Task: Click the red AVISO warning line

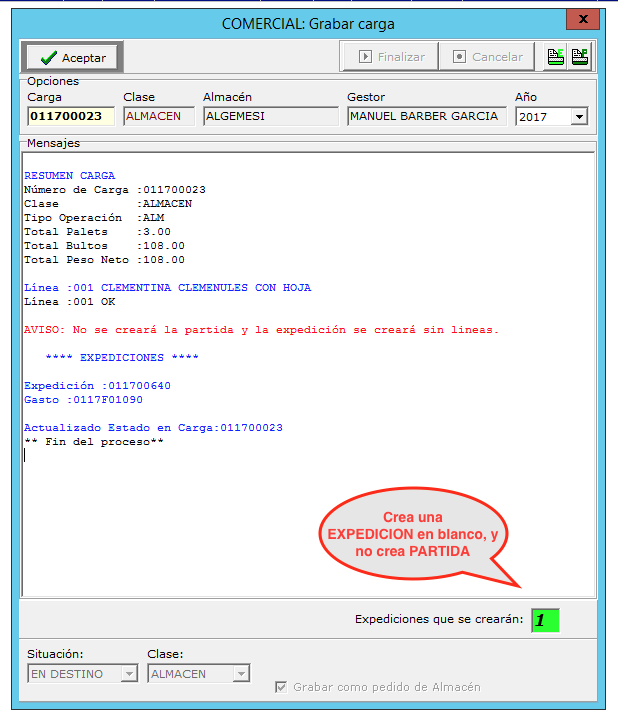Action: pyautogui.click(x=260, y=330)
